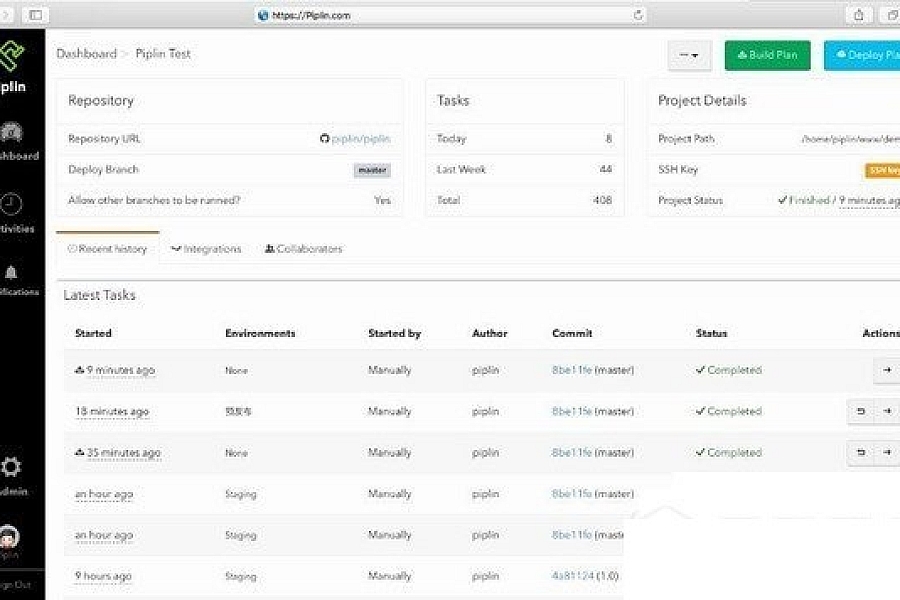Reload the page with the refresh icon
This screenshot has width=900, height=600.
(638, 15)
